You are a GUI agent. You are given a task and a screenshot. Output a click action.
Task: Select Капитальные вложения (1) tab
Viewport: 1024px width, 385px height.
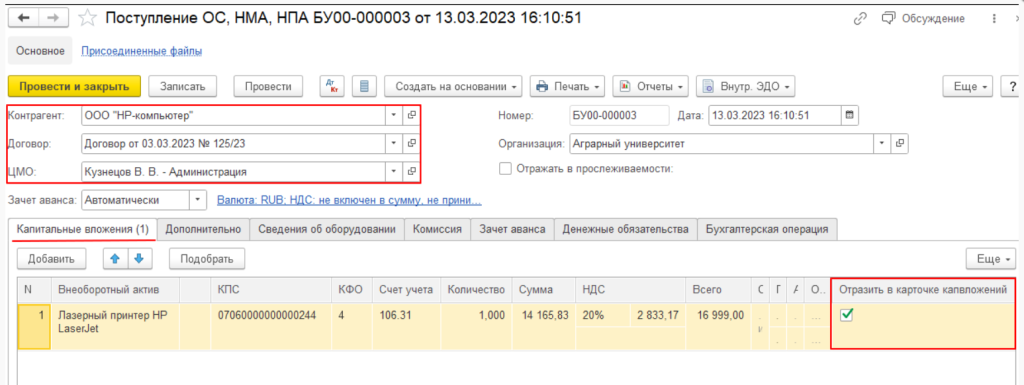[x=82, y=229]
